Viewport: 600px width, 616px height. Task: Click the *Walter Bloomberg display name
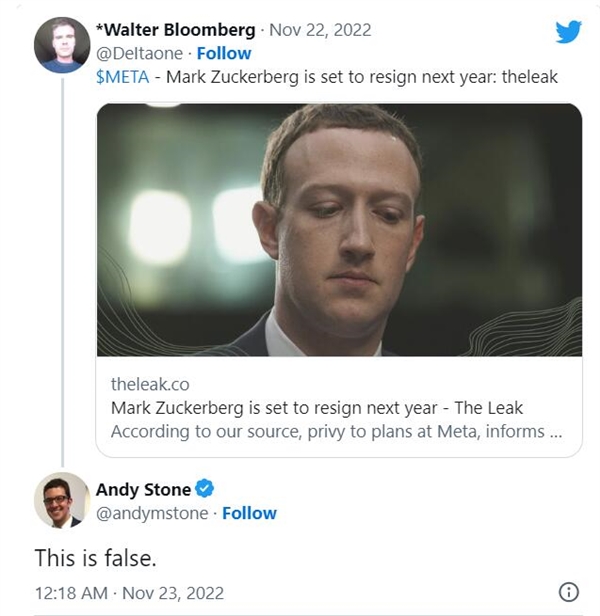(176, 30)
